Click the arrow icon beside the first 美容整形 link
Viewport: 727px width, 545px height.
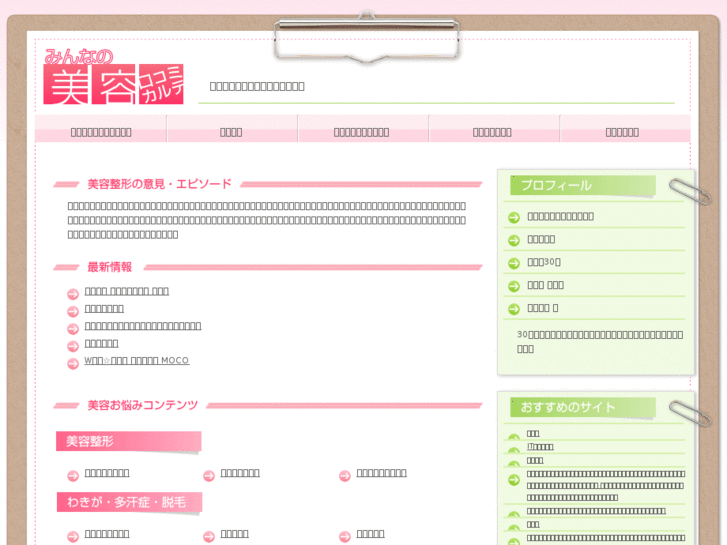(73, 475)
